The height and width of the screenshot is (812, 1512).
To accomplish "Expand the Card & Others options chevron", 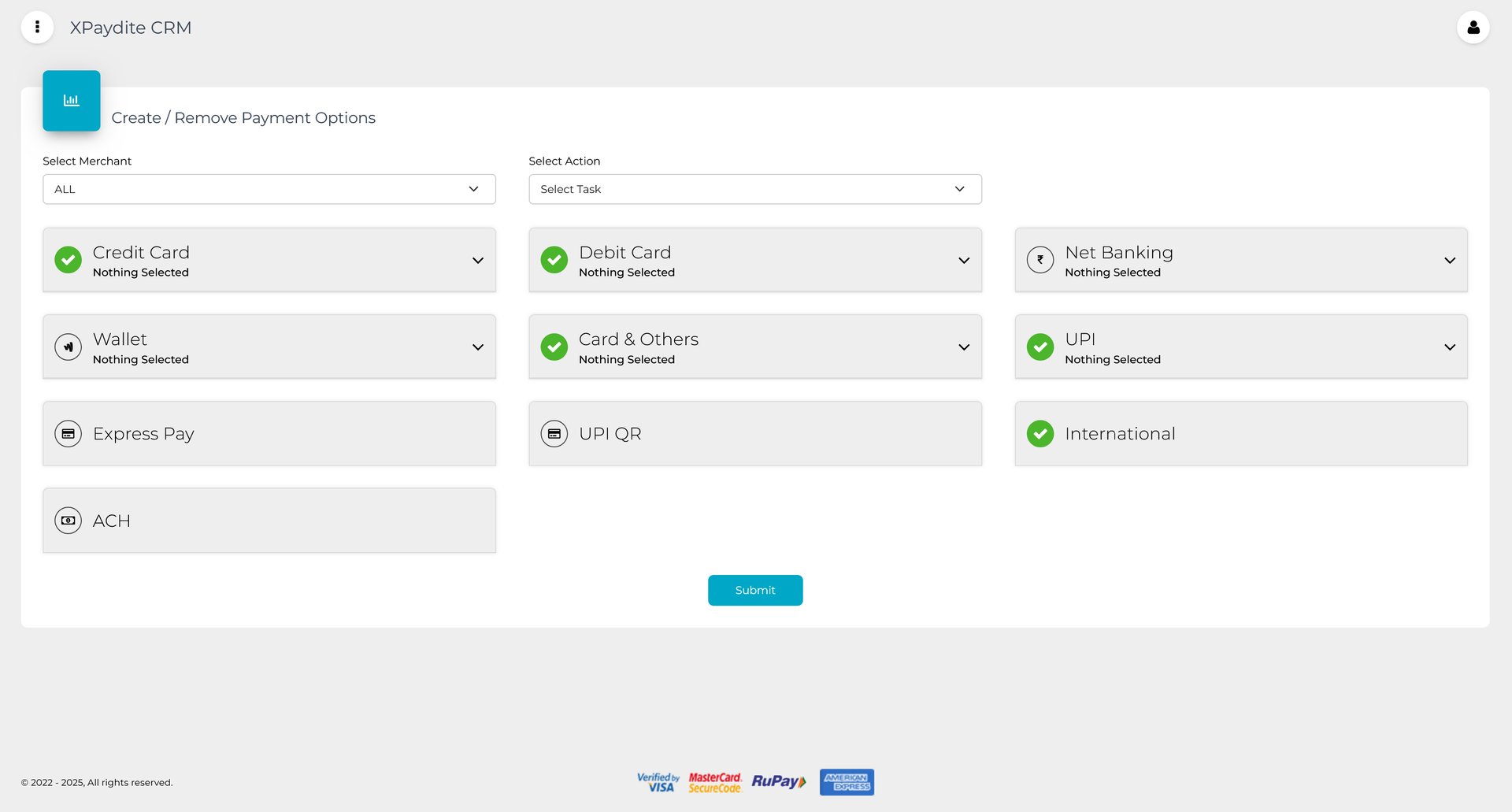I will click(x=964, y=347).
